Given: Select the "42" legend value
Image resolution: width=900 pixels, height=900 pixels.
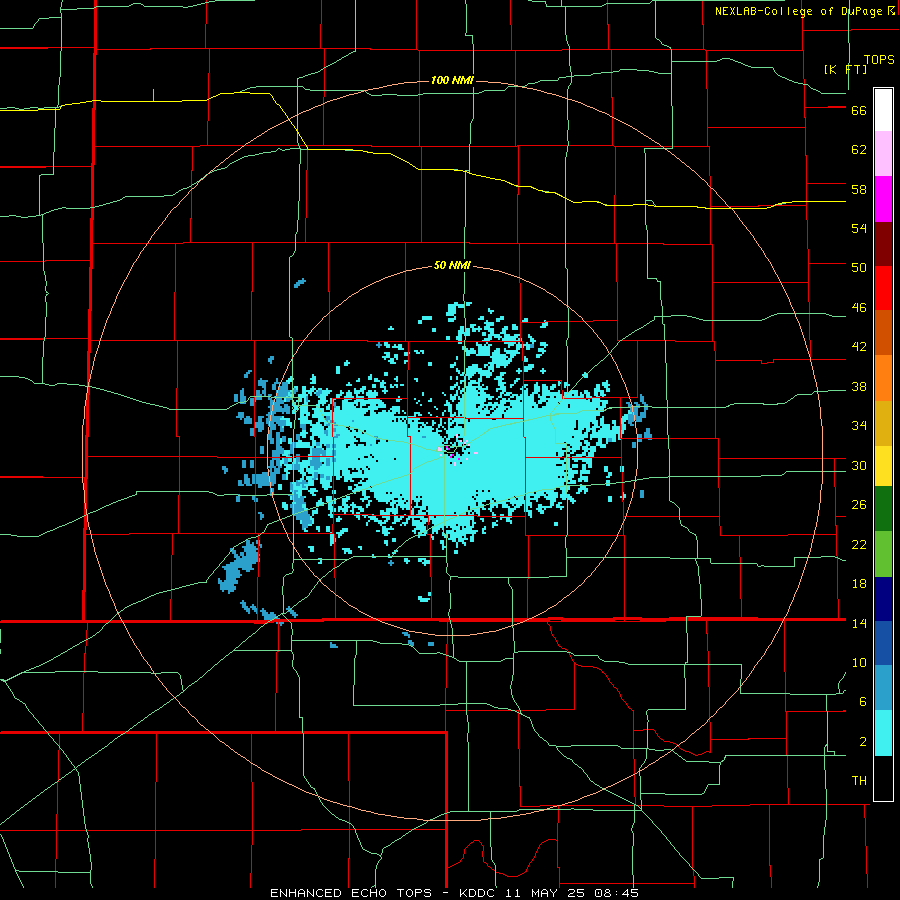Looking at the screenshot, I should 859,347.
